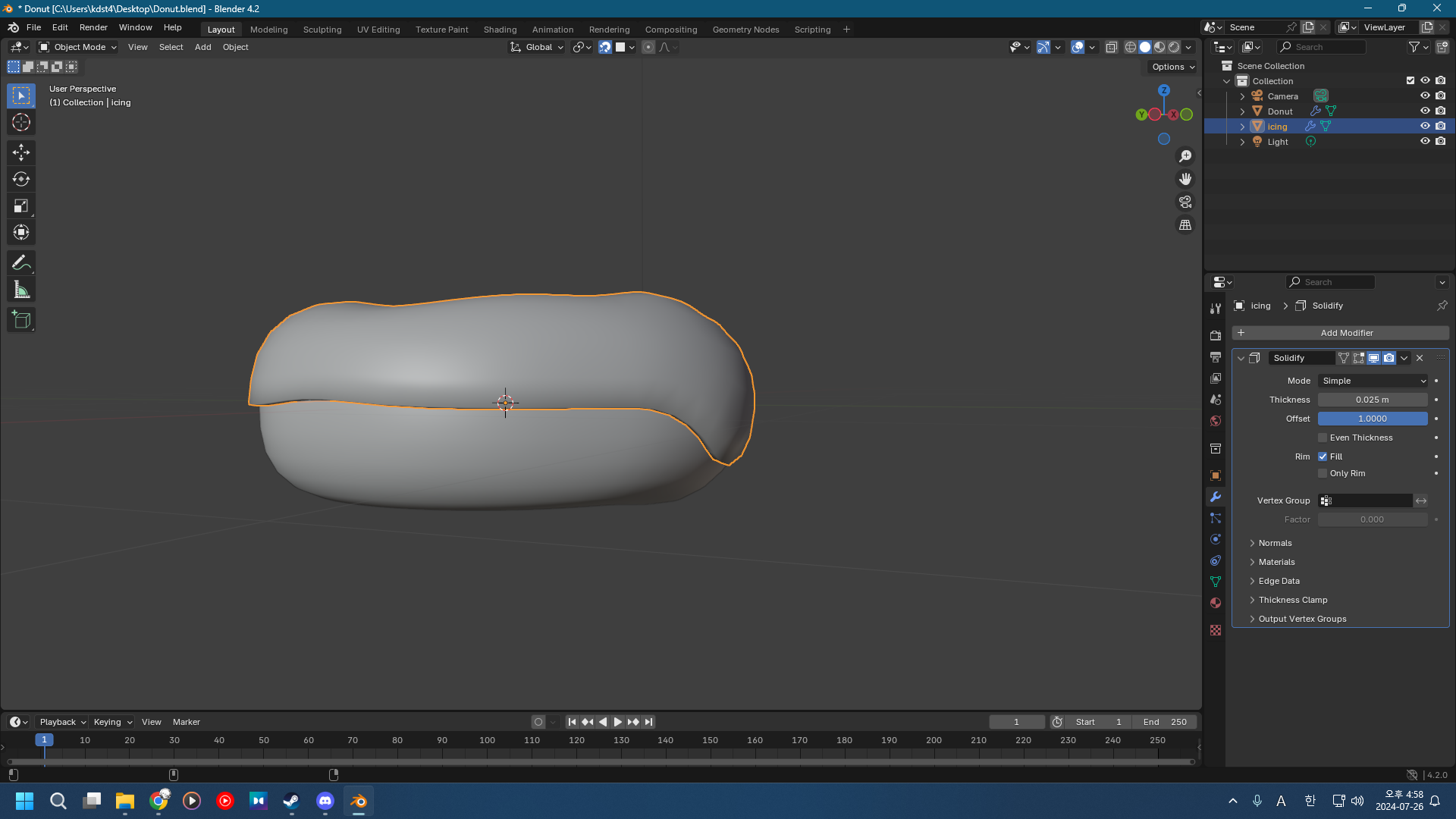Play the animation forward

(617, 722)
